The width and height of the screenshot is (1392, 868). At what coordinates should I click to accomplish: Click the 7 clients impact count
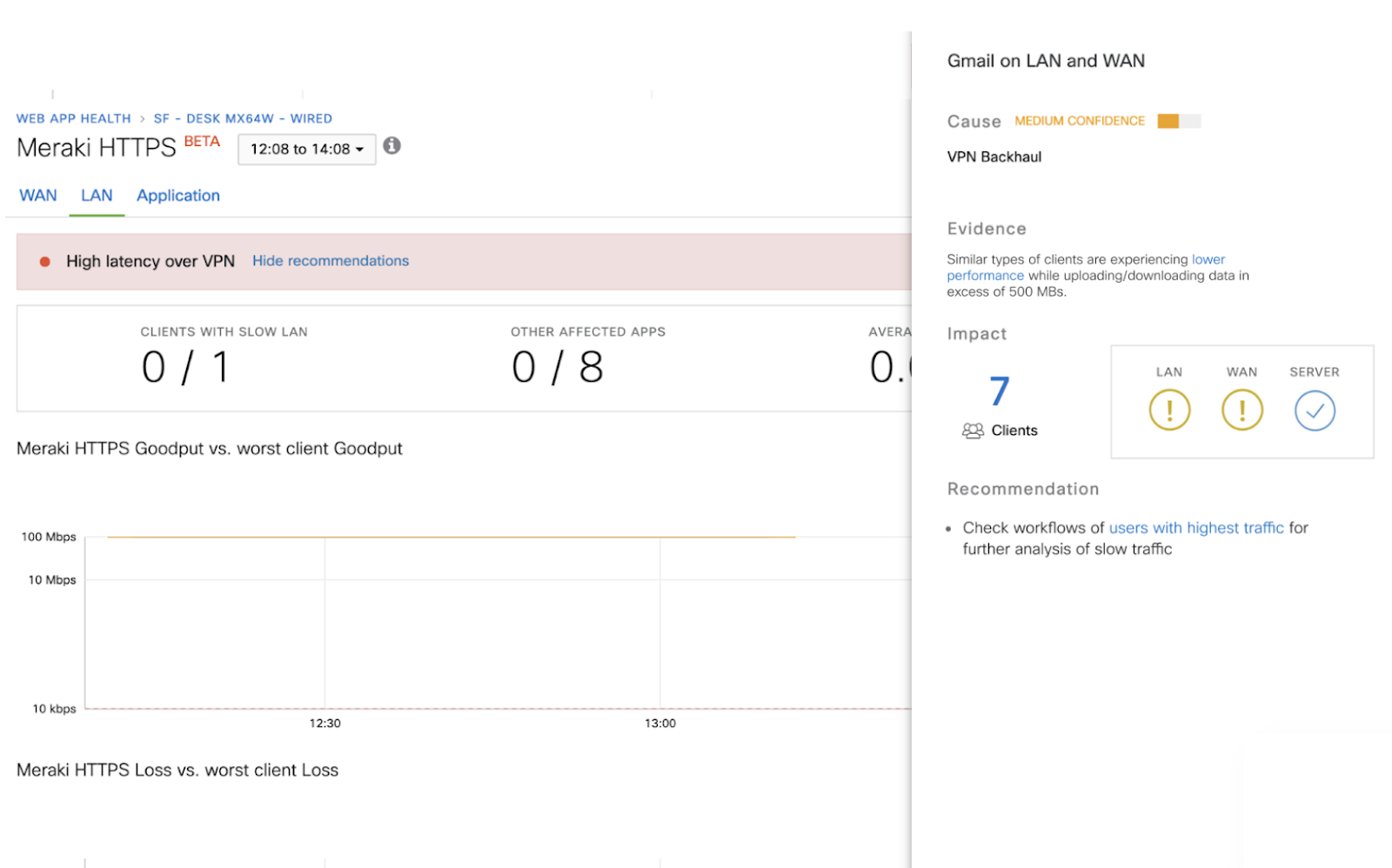pyautogui.click(x=1000, y=391)
